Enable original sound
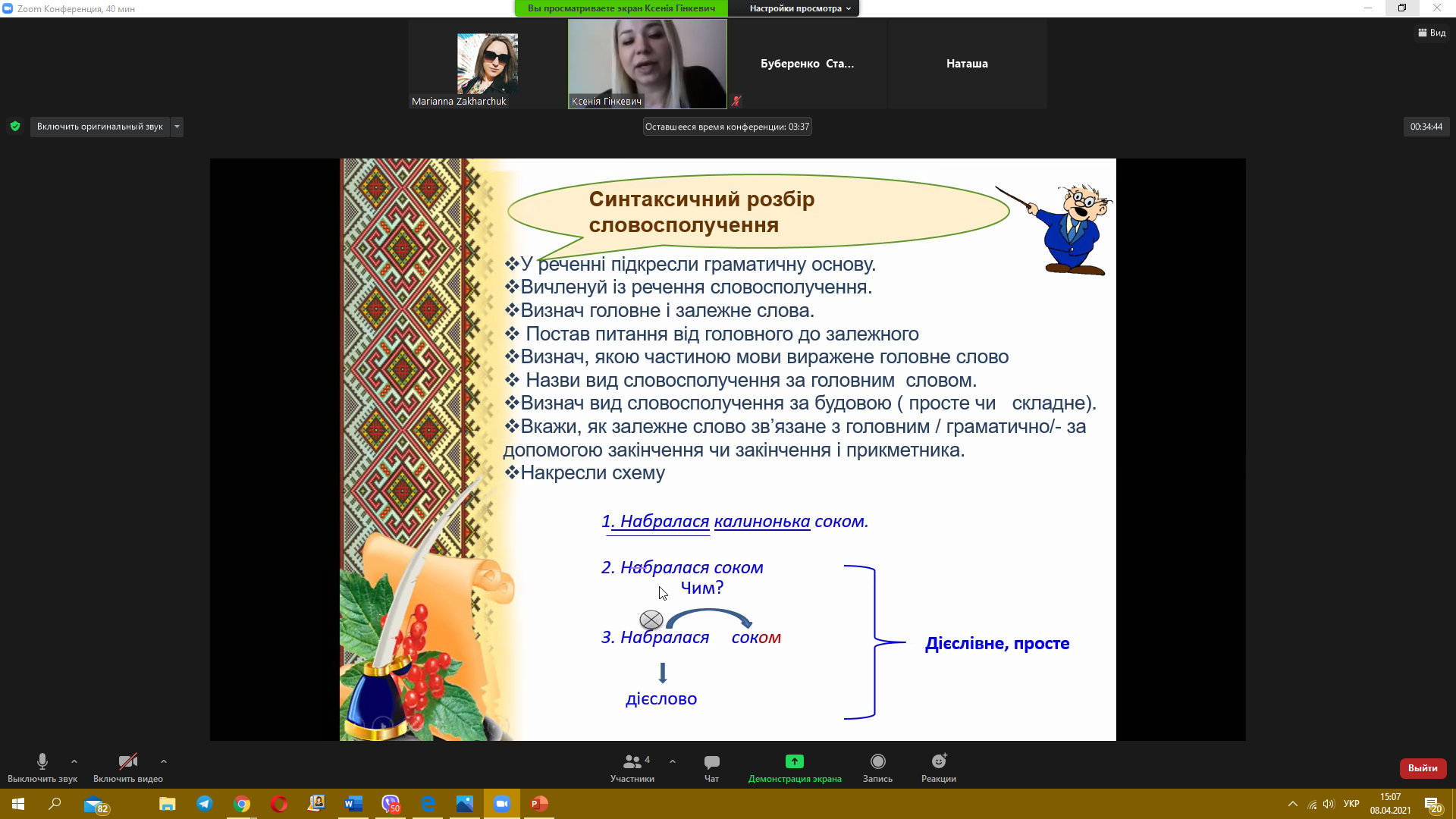Image resolution: width=1456 pixels, height=819 pixels. click(x=99, y=127)
